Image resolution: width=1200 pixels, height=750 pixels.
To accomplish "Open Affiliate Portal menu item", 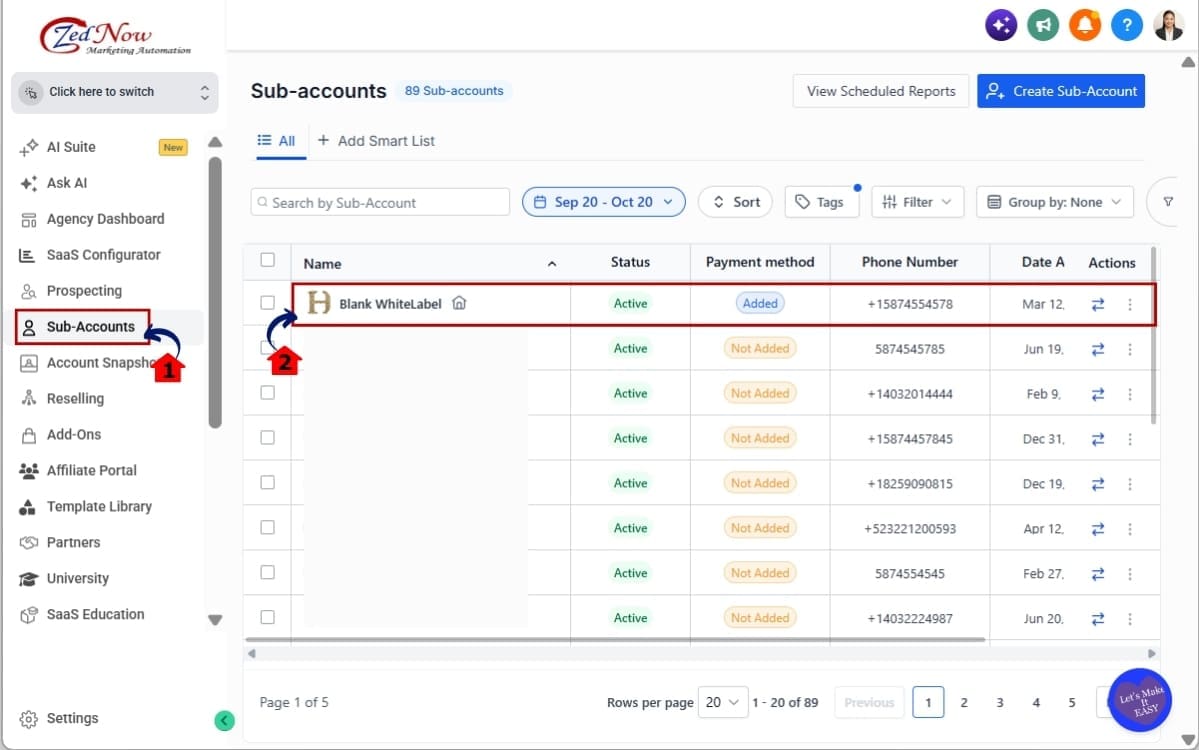I will 92,471.
